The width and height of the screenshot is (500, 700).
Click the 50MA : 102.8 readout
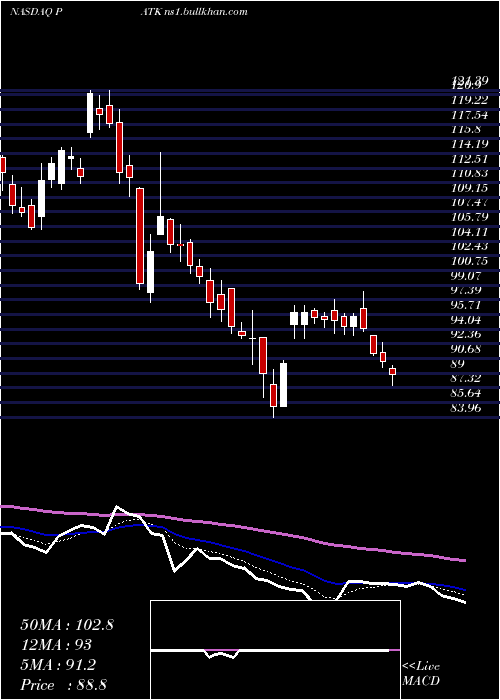pos(67,625)
